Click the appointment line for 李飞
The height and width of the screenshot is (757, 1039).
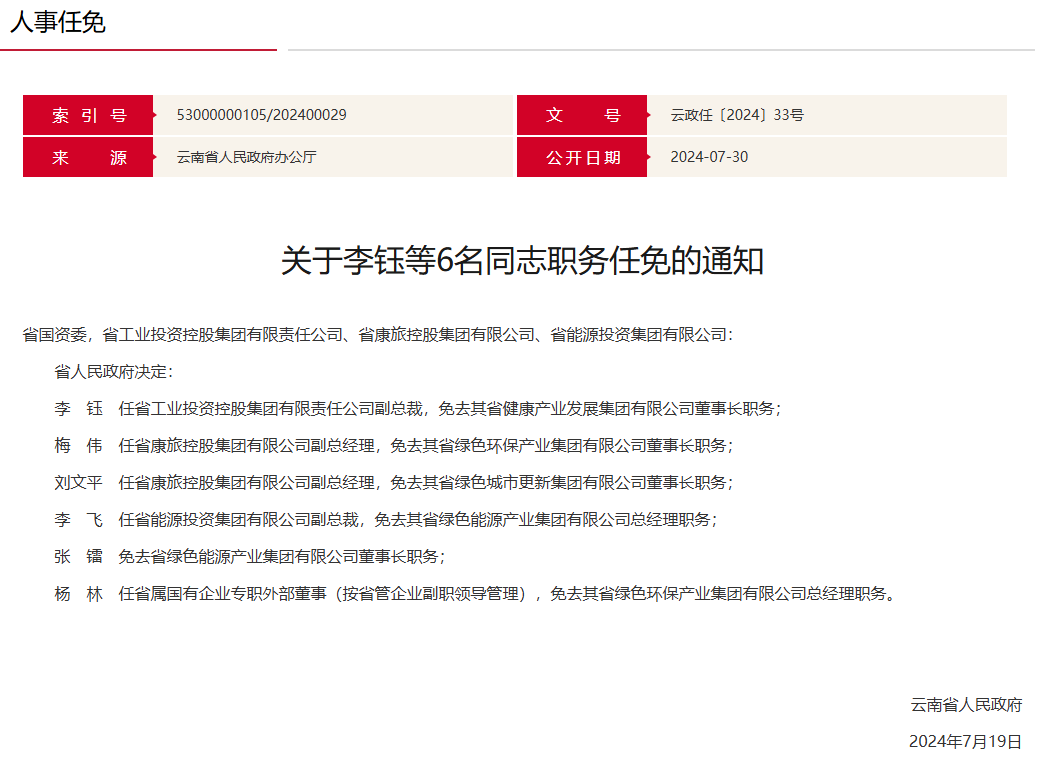click(x=386, y=520)
